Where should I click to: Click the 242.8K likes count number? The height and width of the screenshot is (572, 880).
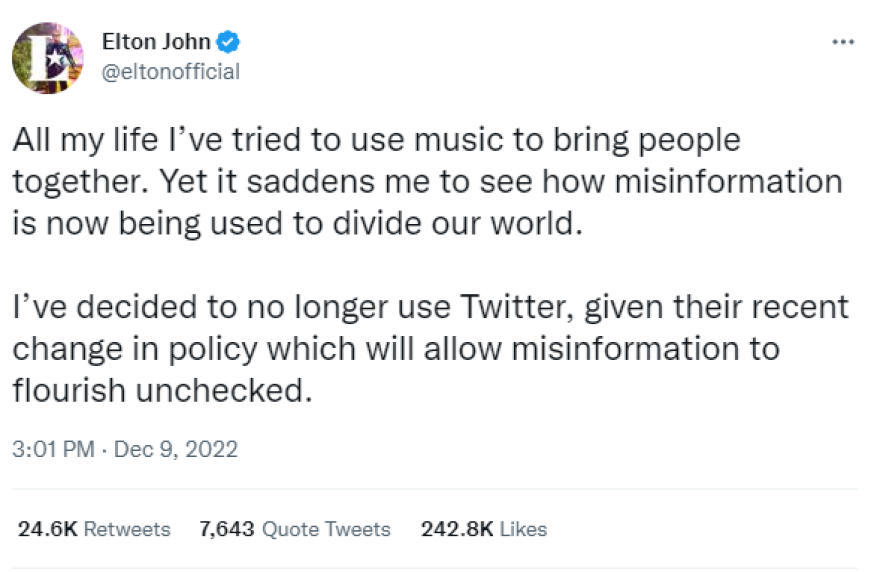(457, 529)
